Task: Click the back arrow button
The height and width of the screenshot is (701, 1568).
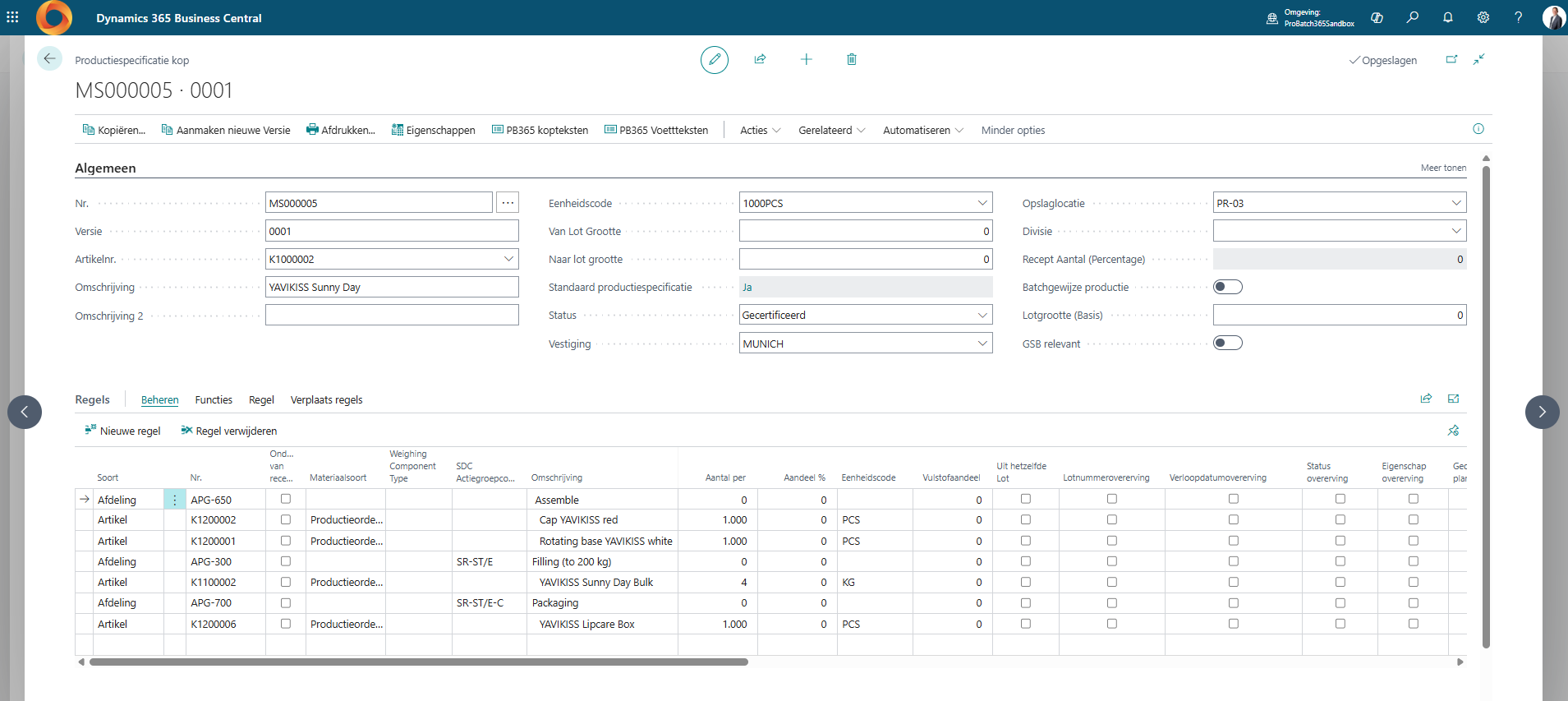Action: [x=49, y=58]
